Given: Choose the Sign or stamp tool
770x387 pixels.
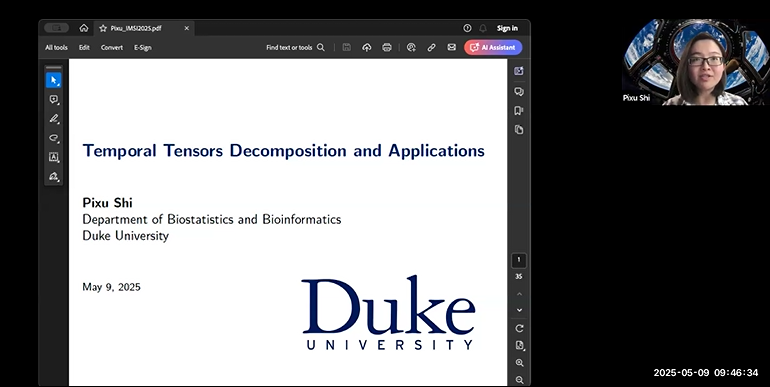Looking at the screenshot, I should 54,176.
